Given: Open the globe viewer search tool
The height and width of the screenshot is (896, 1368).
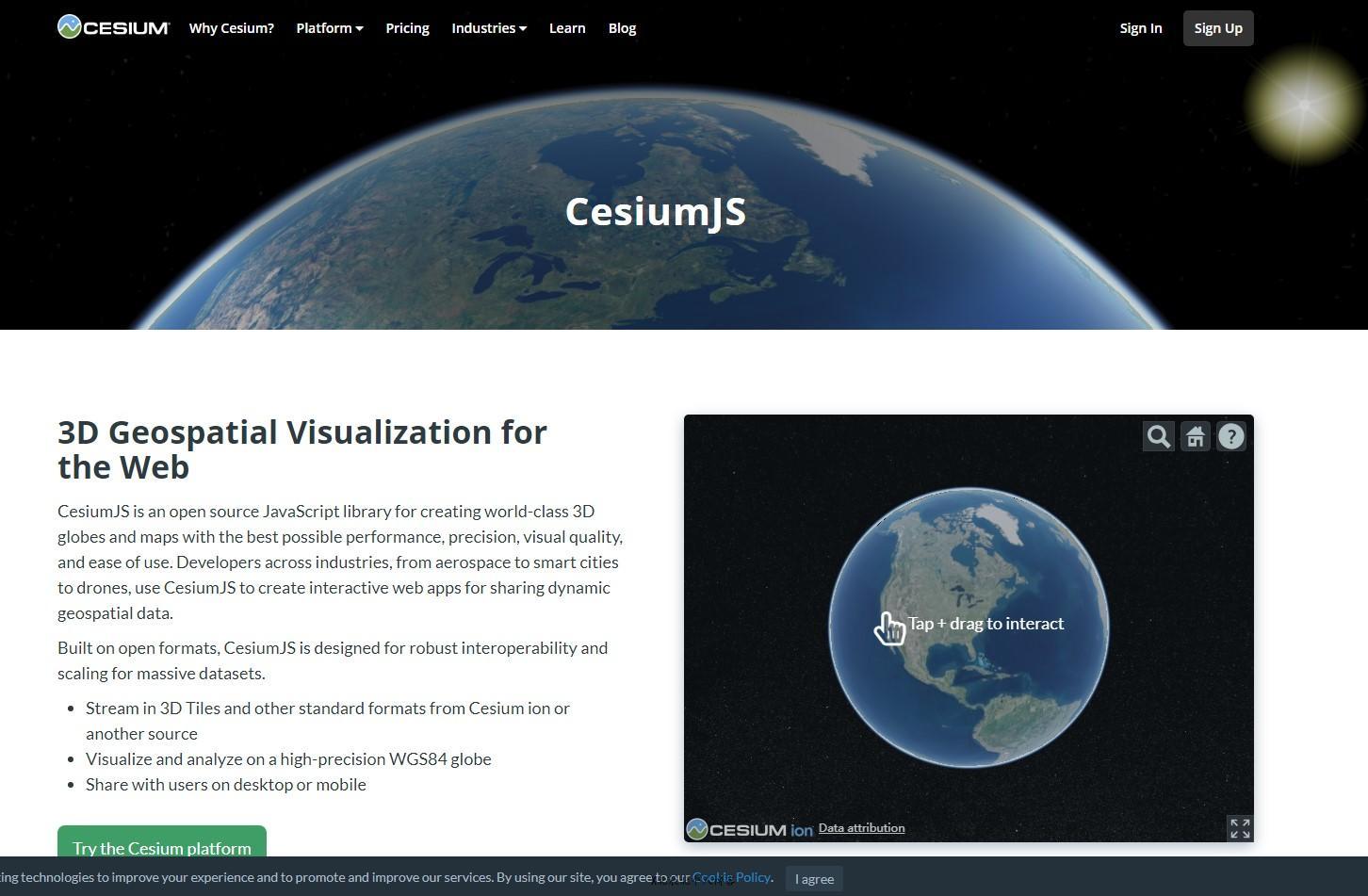Looking at the screenshot, I should pyautogui.click(x=1158, y=437).
